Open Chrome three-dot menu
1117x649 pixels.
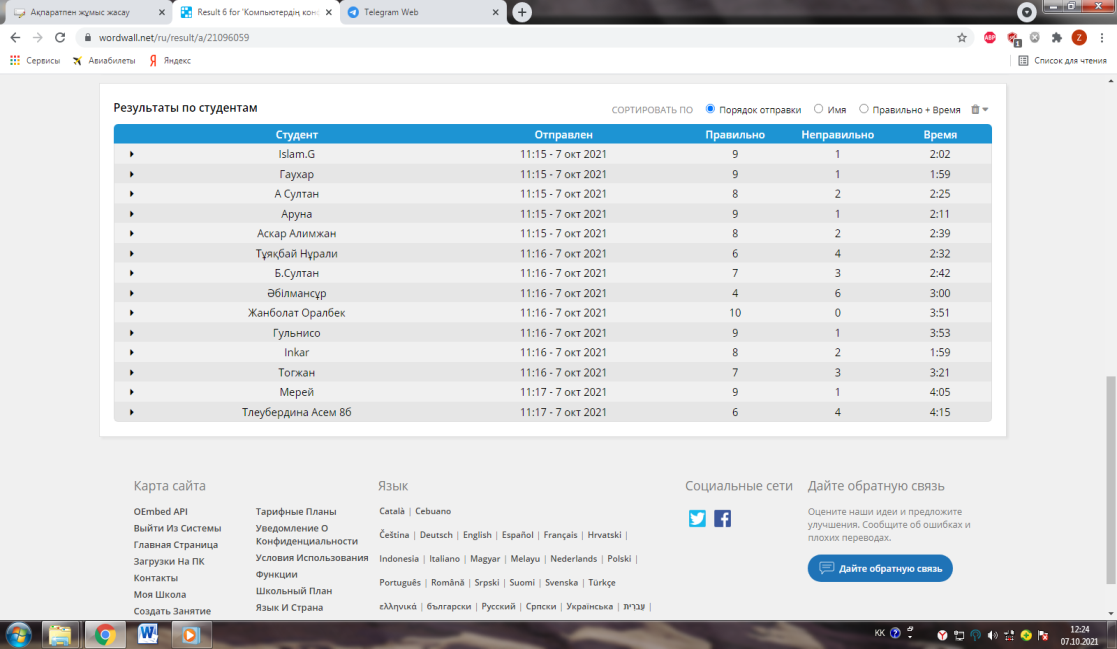click(x=1101, y=38)
